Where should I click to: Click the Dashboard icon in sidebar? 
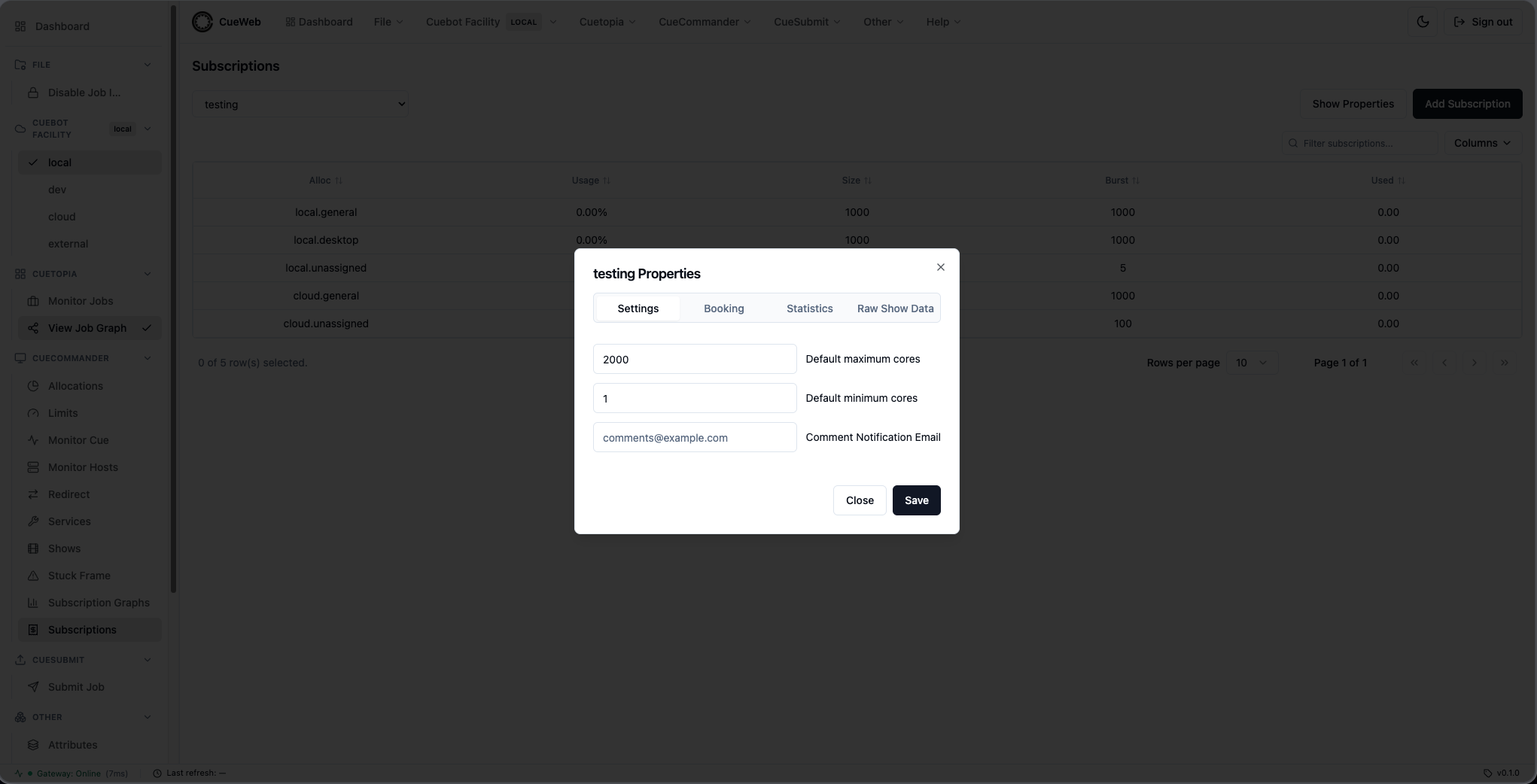[20, 26]
